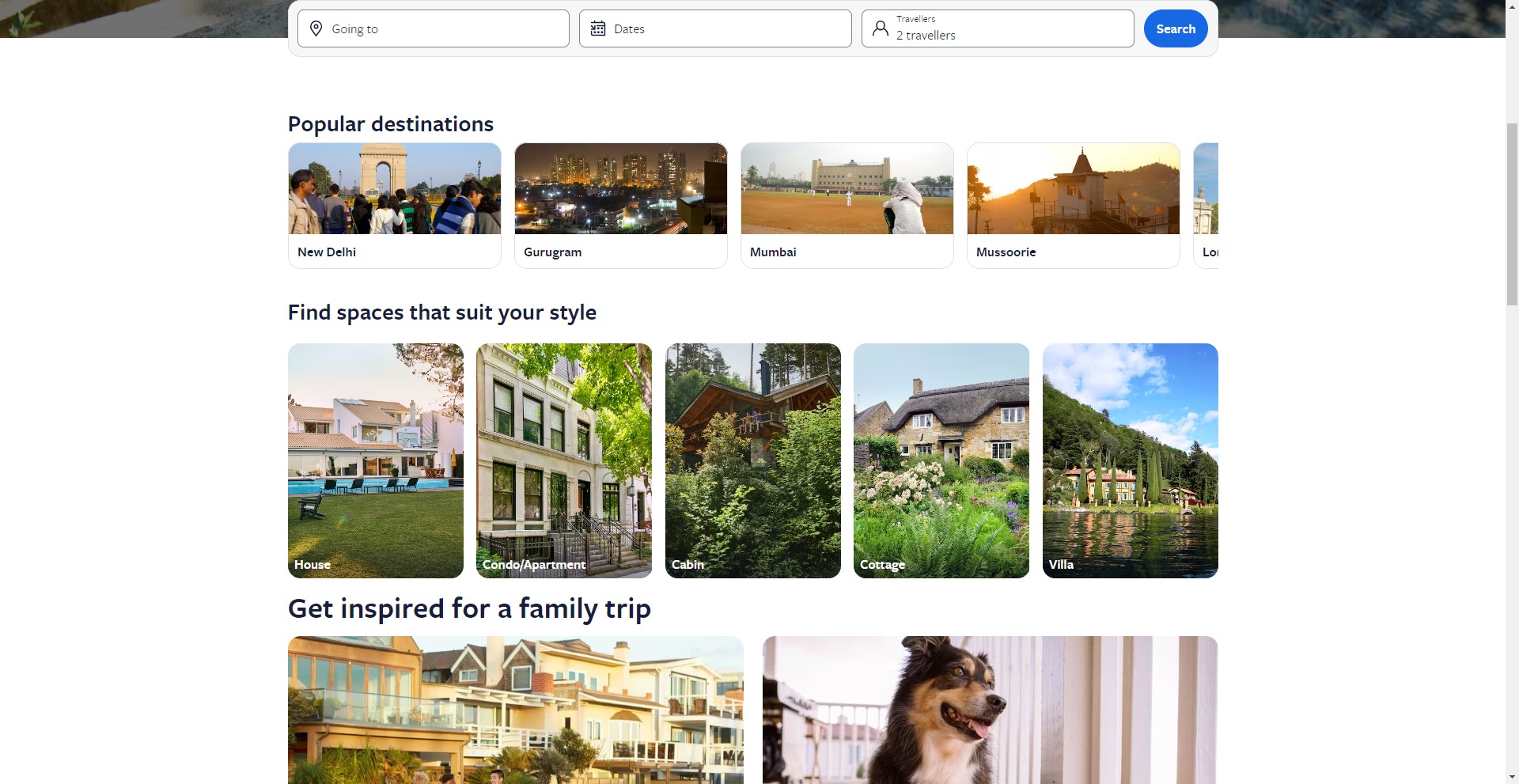The height and width of the screenshot is (784, 1519).
Task: Select the Cabin property type
Action: 753,460
